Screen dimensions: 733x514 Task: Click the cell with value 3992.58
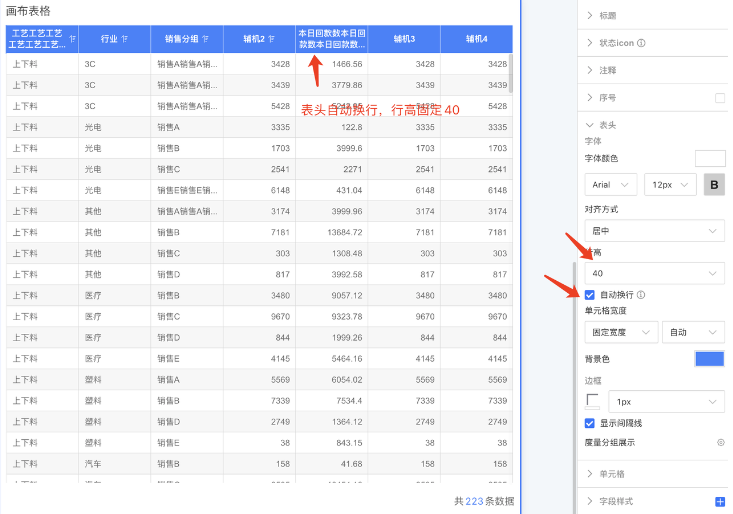[332, 274]
